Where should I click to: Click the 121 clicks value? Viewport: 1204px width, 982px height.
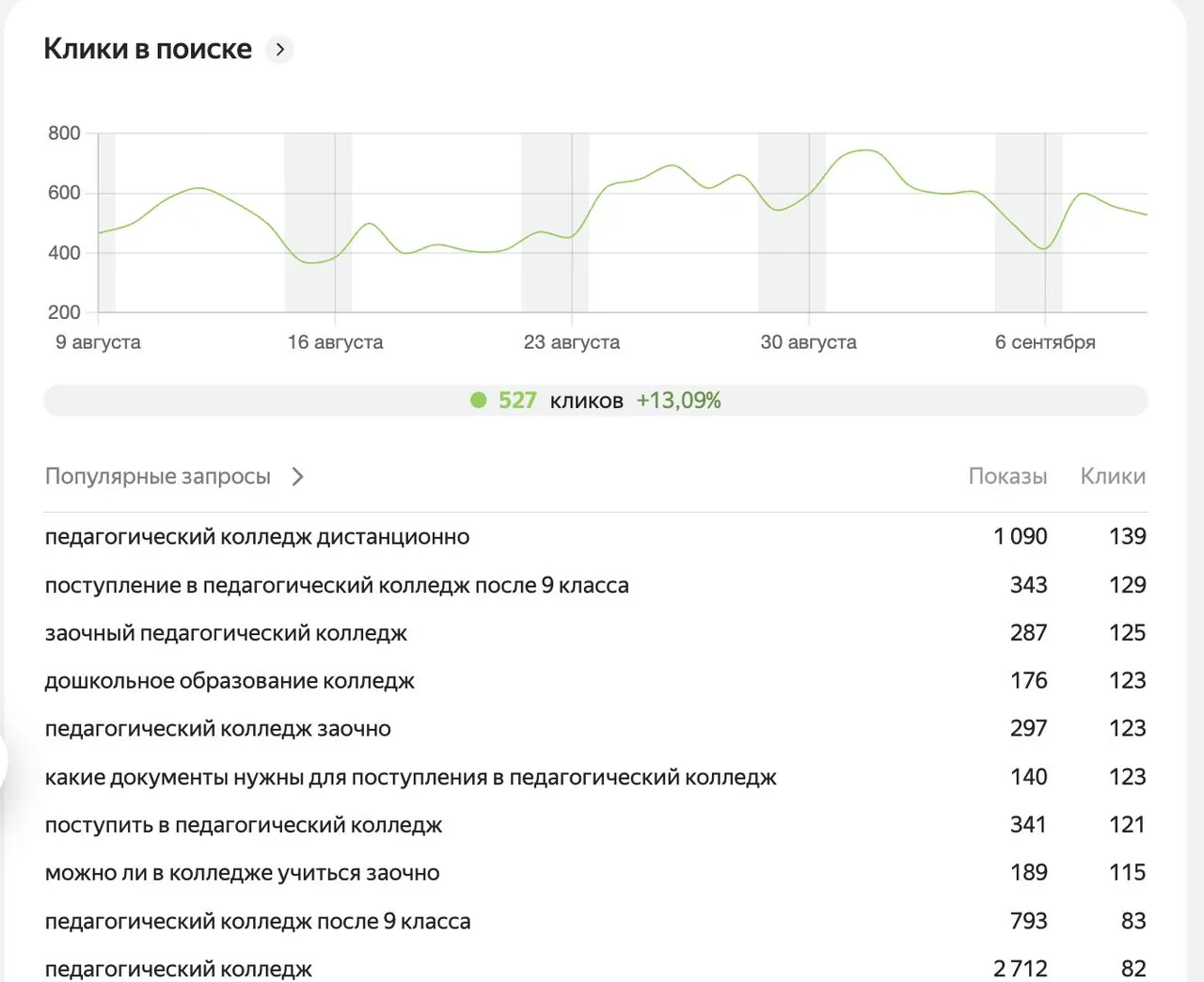(1128, 825)
